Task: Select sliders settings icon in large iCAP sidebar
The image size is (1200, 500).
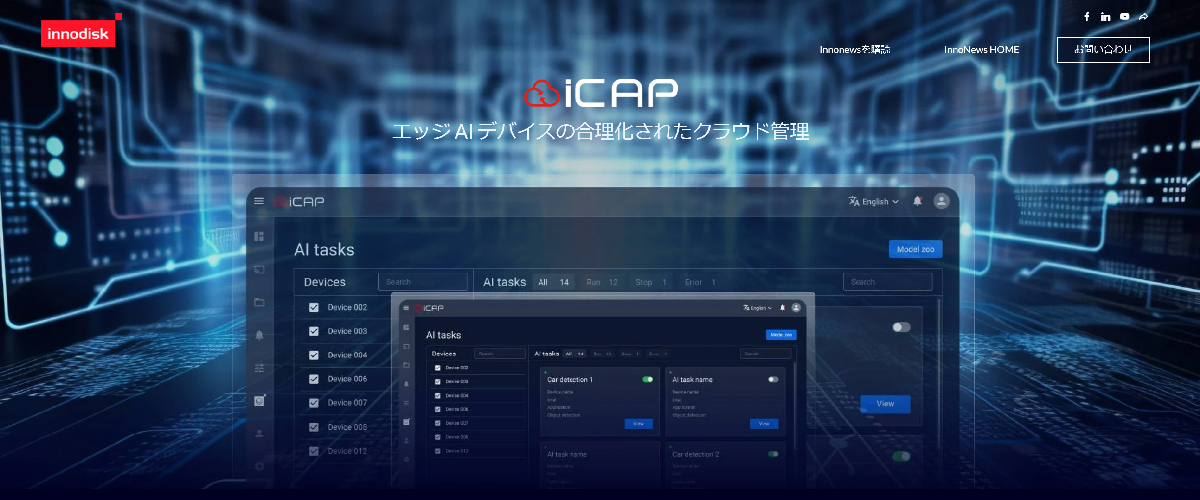Action: point(259,368)
